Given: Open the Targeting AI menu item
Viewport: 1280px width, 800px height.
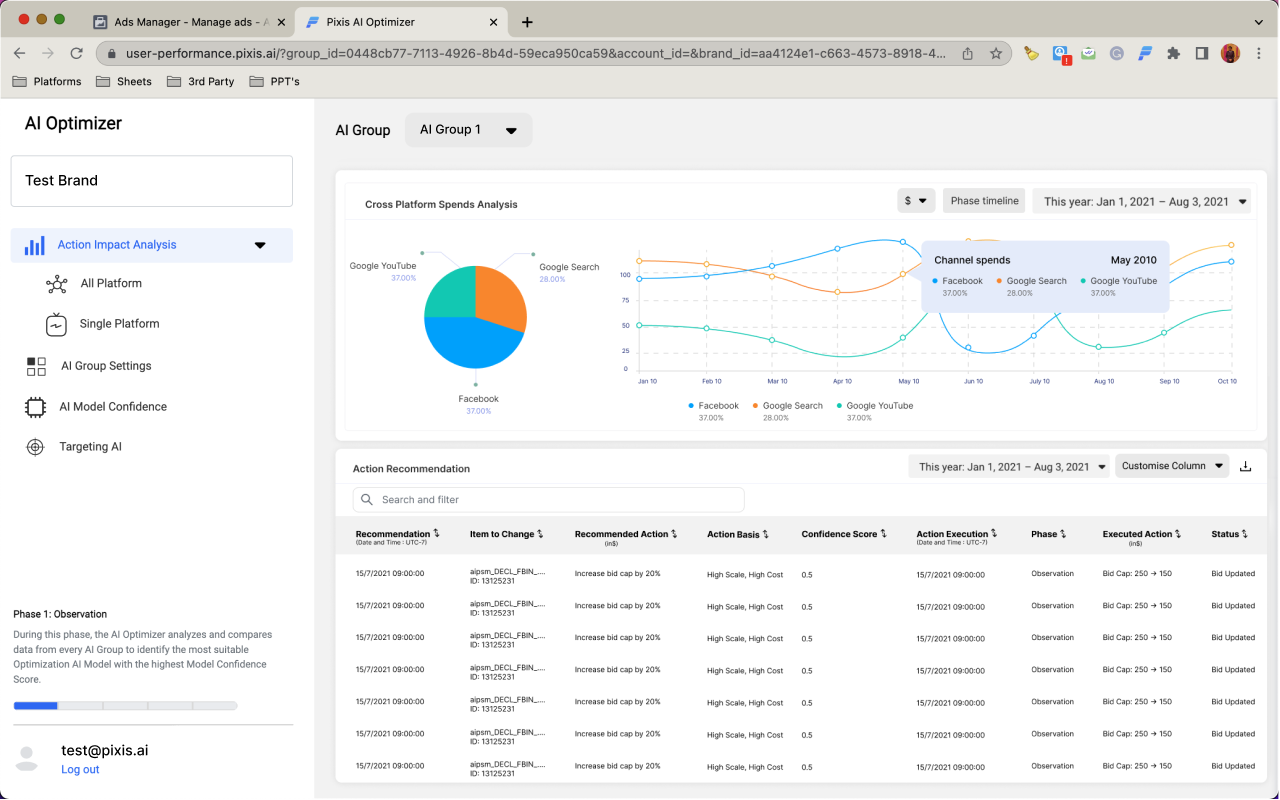Looking at the screenshot, I should [x=90, y=447].
